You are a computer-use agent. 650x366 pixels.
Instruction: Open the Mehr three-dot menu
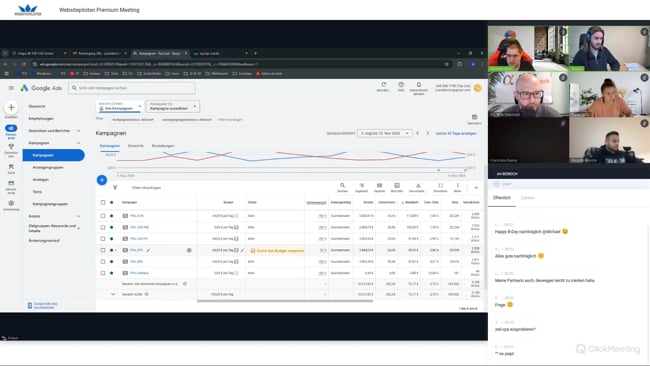click(458, 185)
